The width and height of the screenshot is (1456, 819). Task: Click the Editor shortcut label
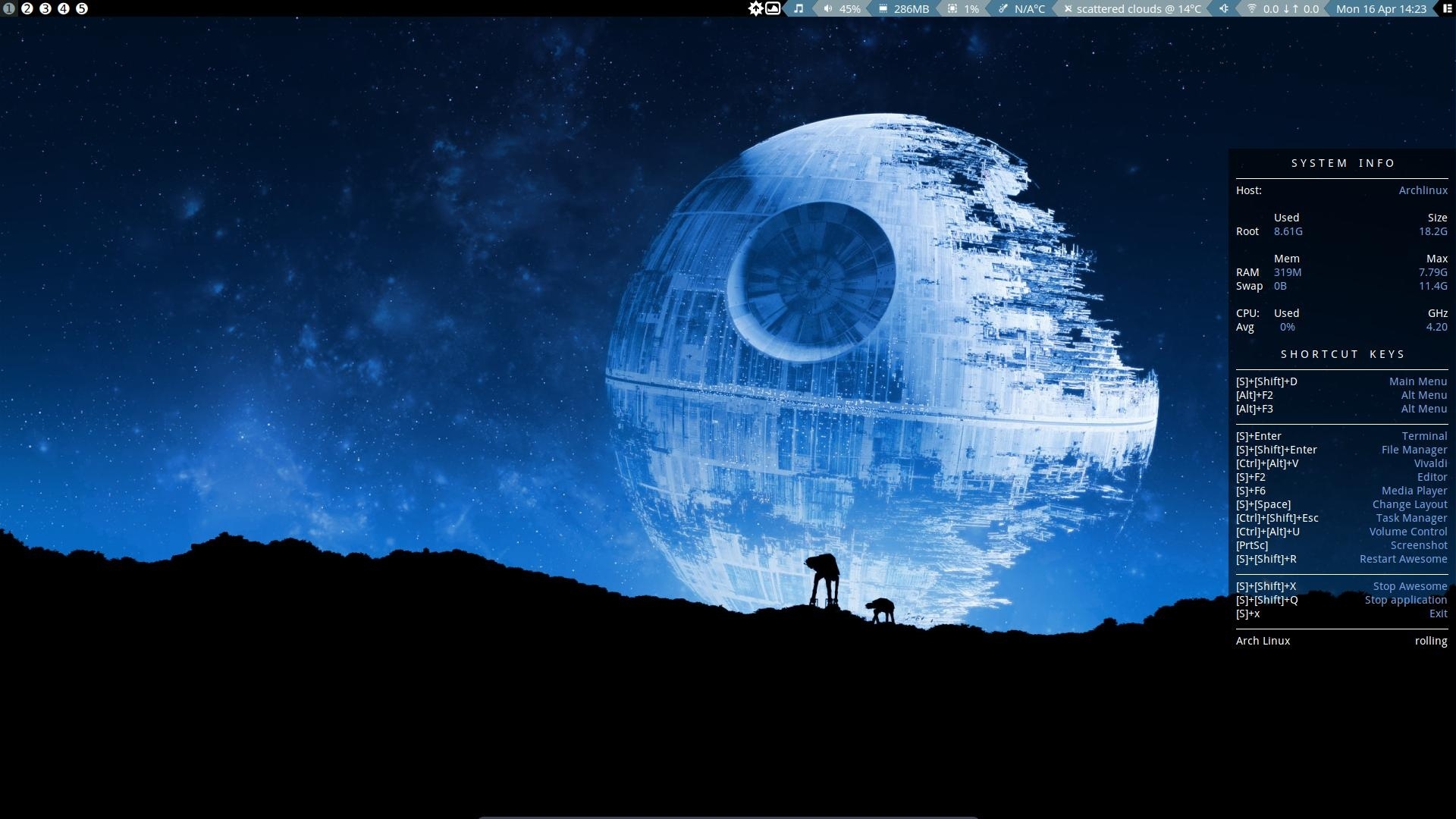tap(1432, 477)
